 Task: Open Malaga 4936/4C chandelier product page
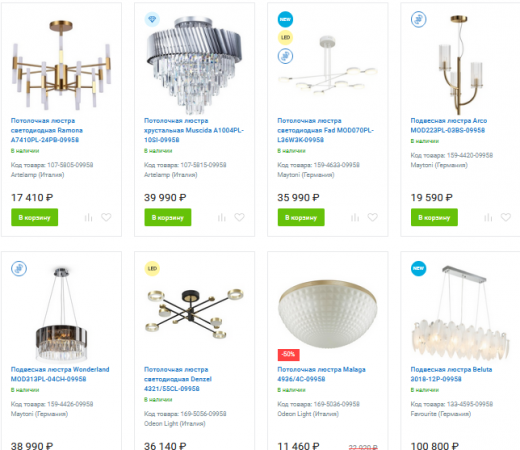tap(321, 374)
